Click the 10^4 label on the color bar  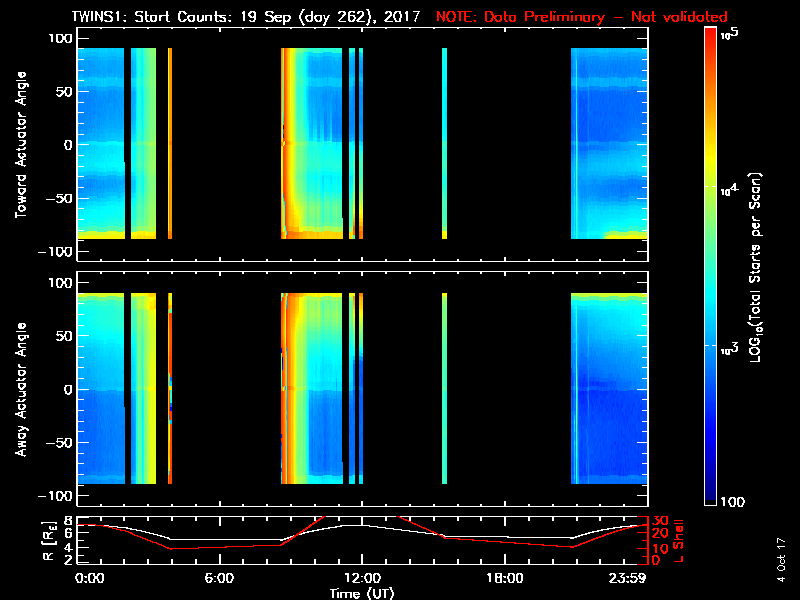pyautogui.click(x=729, y=188)
